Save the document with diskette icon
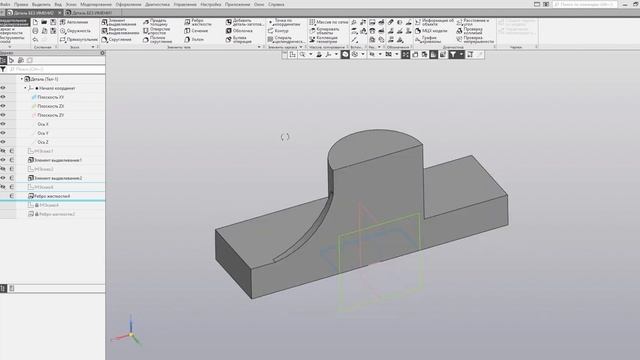 tap(53, 22)
